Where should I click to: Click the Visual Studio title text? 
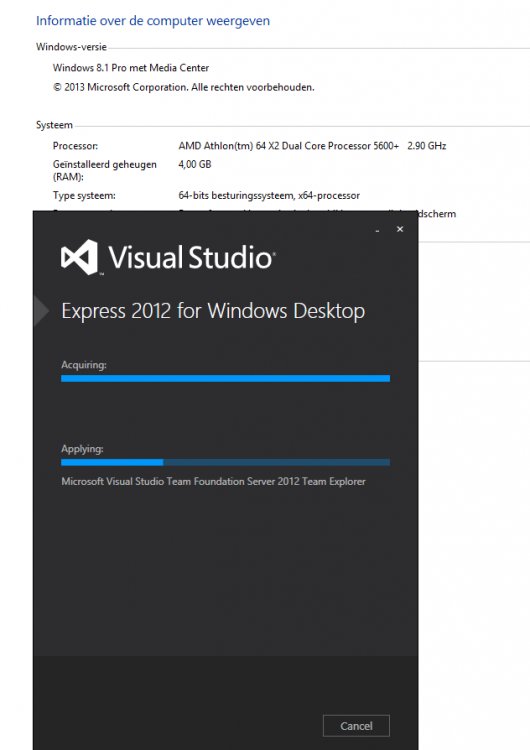191,257
